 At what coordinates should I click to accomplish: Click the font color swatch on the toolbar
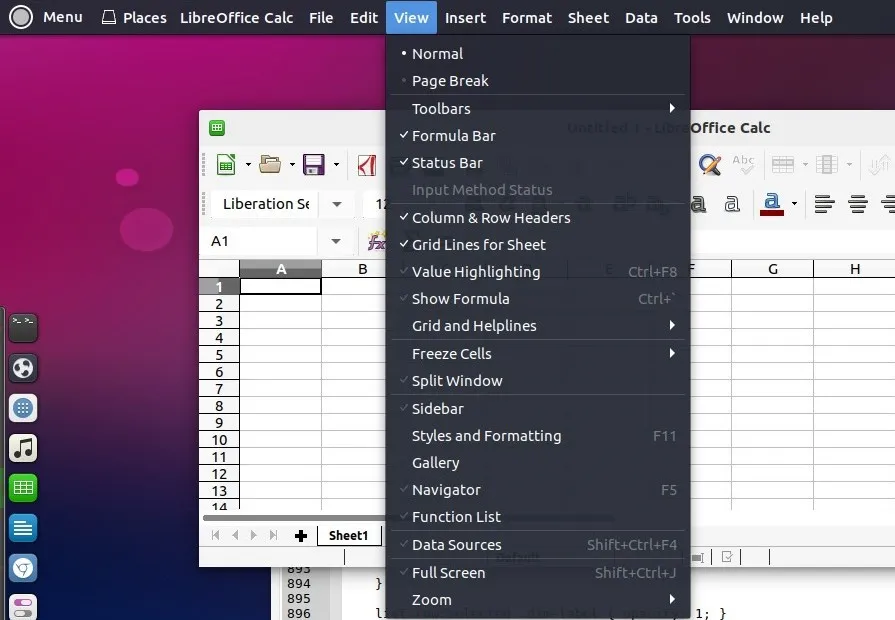click(770, 204)
